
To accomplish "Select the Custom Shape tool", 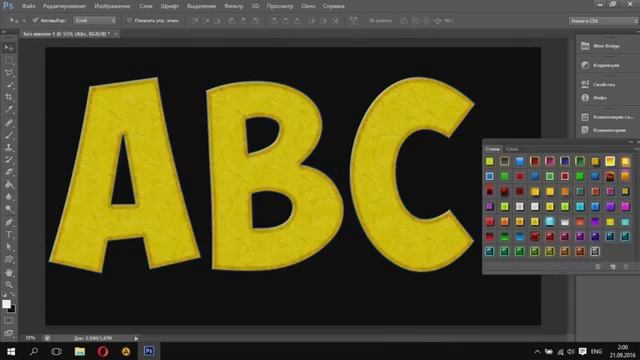I will pos(9,259).
